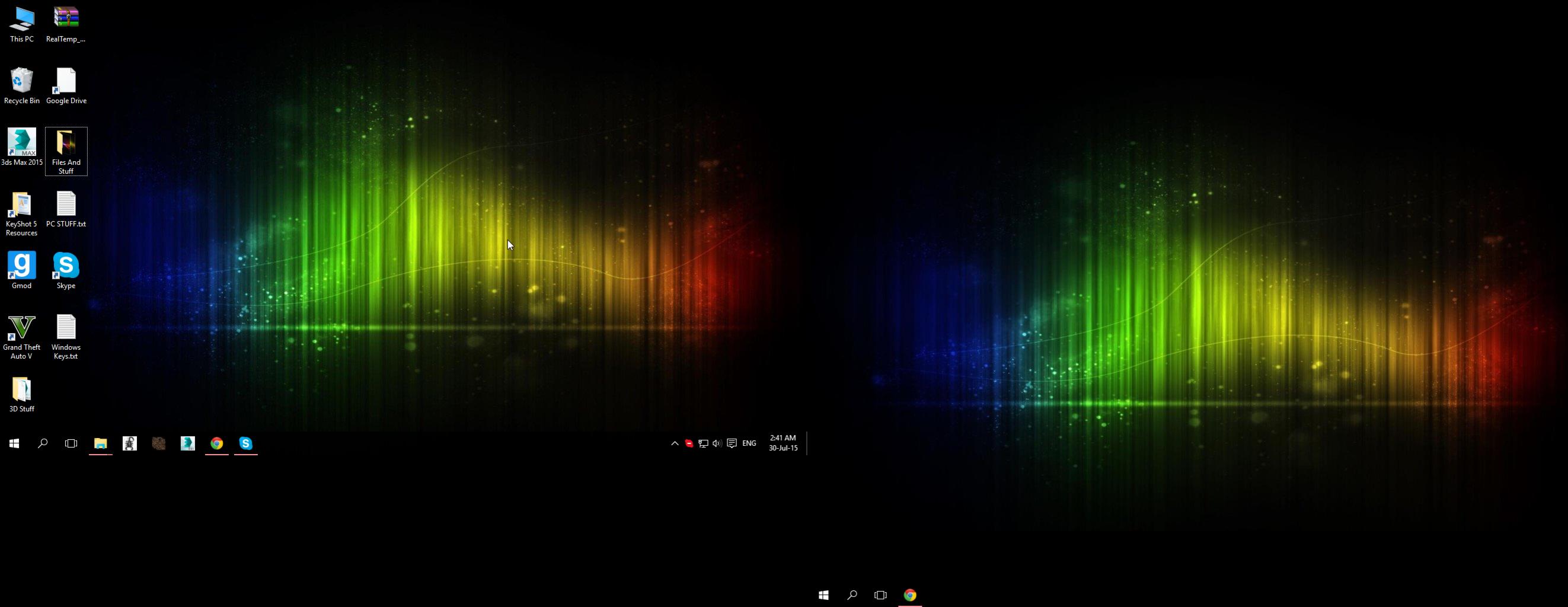
Task: Open Search on the second monitor taskbar
Action: pyautogui.click(x=852, y=595)
